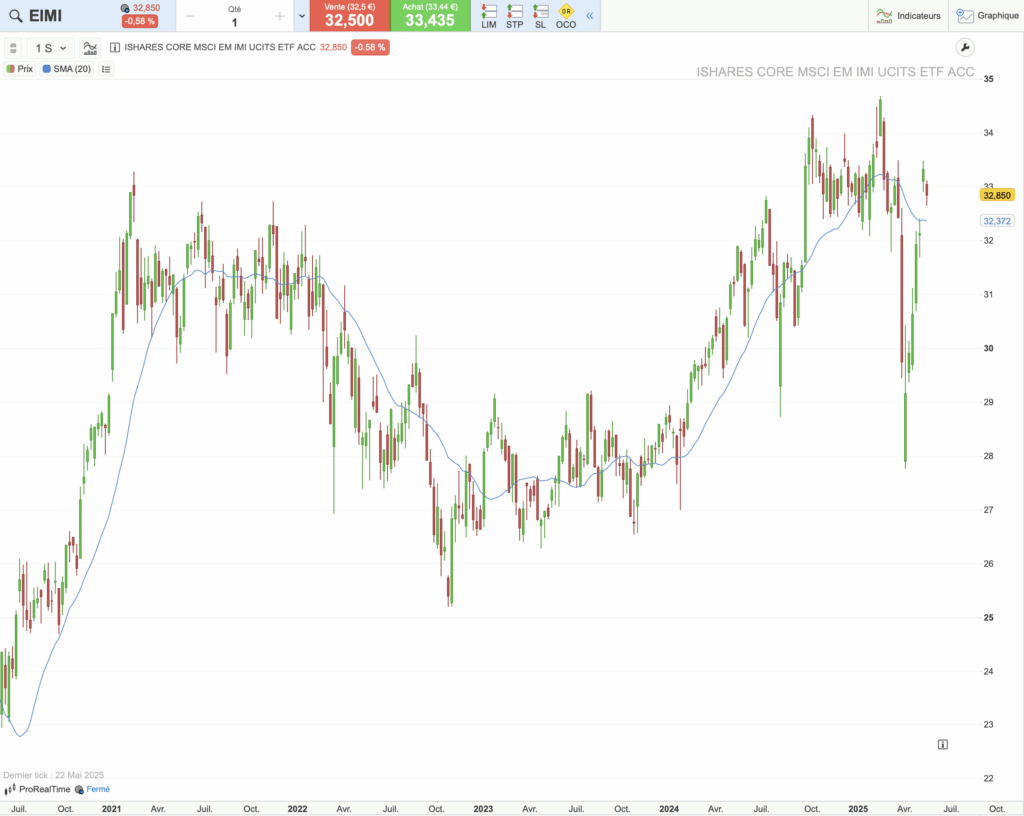Select the OCO order icon

[x=566, y=16]
